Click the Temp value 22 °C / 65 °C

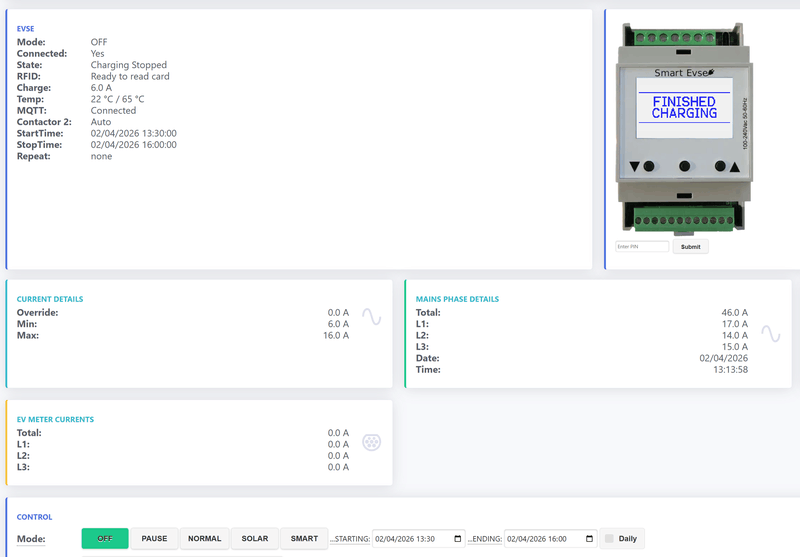tap(117, 99)
